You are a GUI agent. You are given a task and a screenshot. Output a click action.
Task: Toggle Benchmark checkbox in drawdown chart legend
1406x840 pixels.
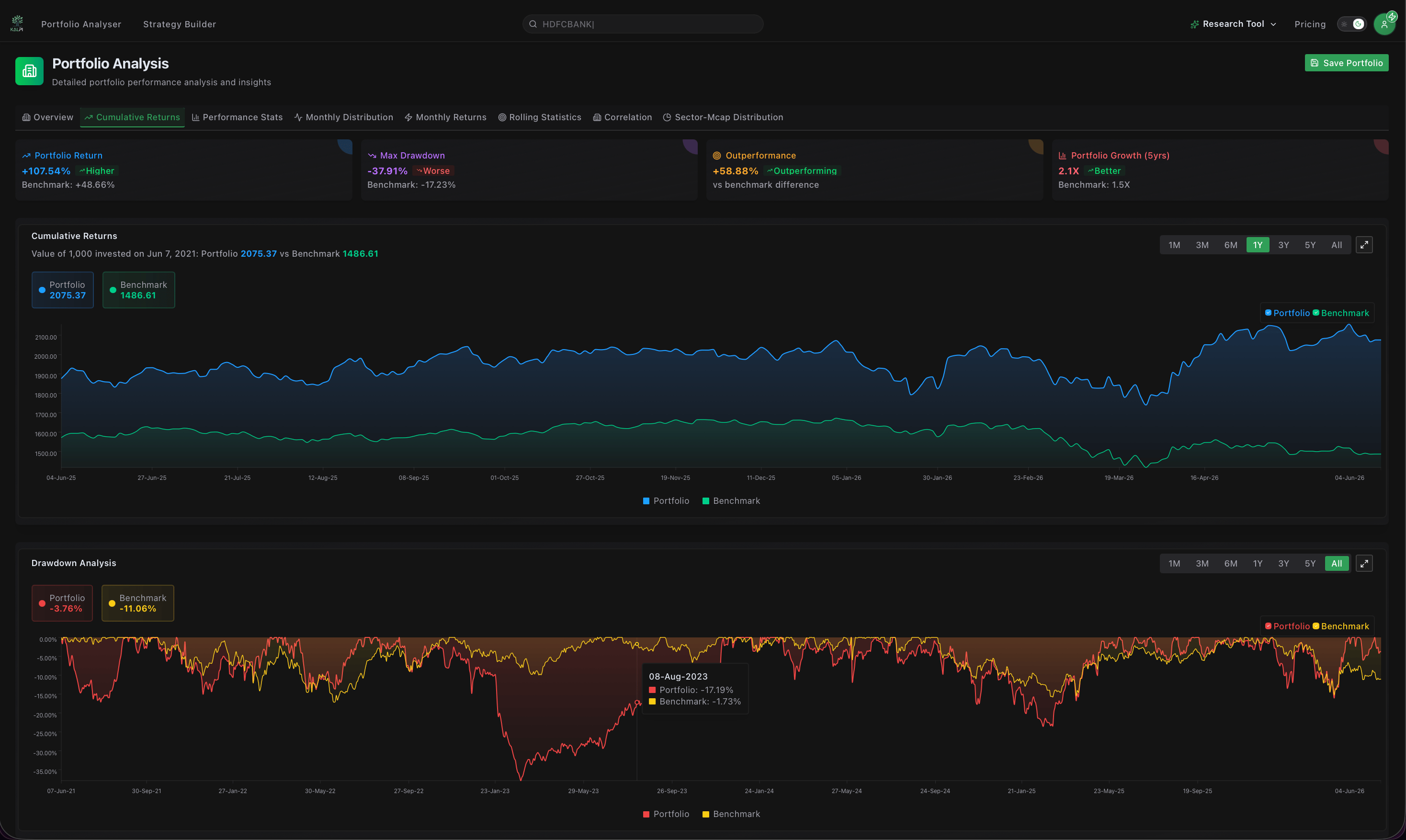[x=1316, y=625]
